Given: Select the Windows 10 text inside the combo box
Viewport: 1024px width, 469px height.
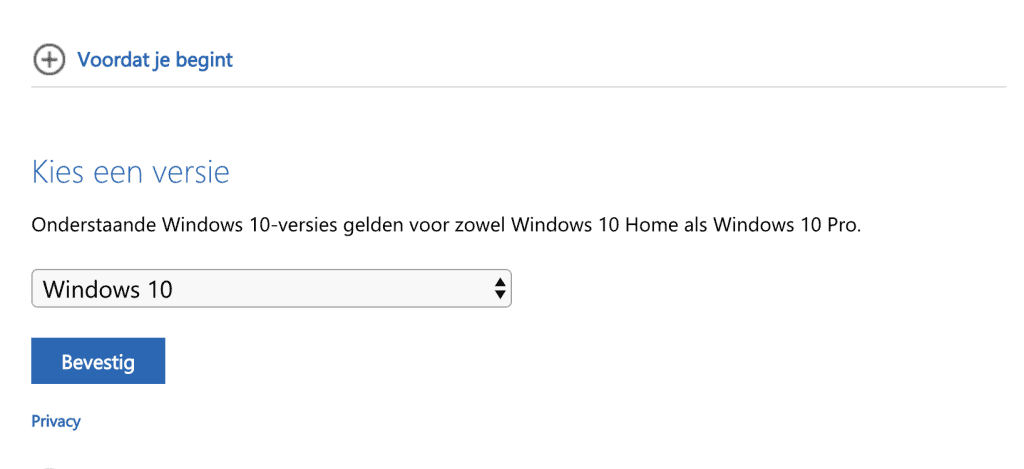Looking at the screenshot, I should [108, 289].
